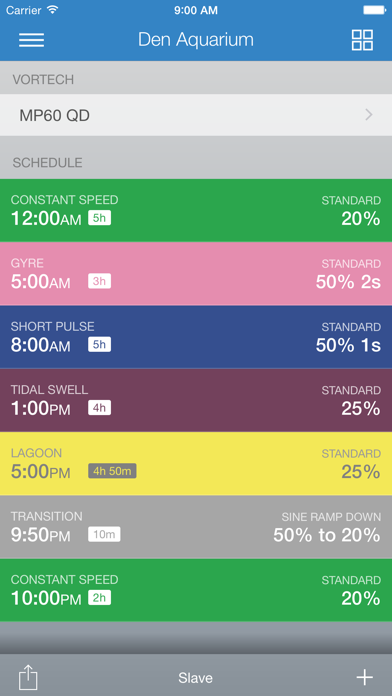The height and width of the screenshot is (696, 392).
Task: Tap the 4h 50m duration badge on Lagoon
Action: (112, 471)
